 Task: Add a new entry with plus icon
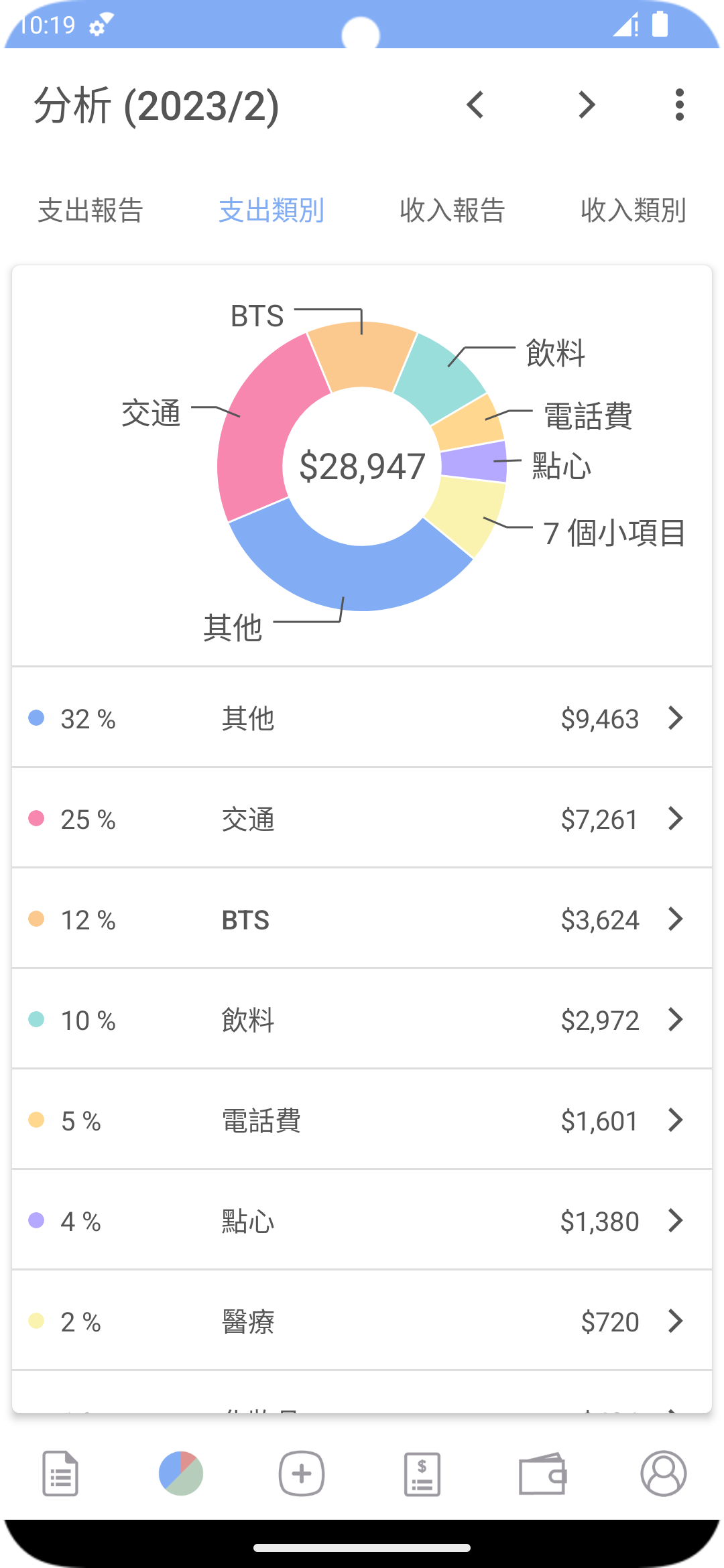[x=302, y=1474]
